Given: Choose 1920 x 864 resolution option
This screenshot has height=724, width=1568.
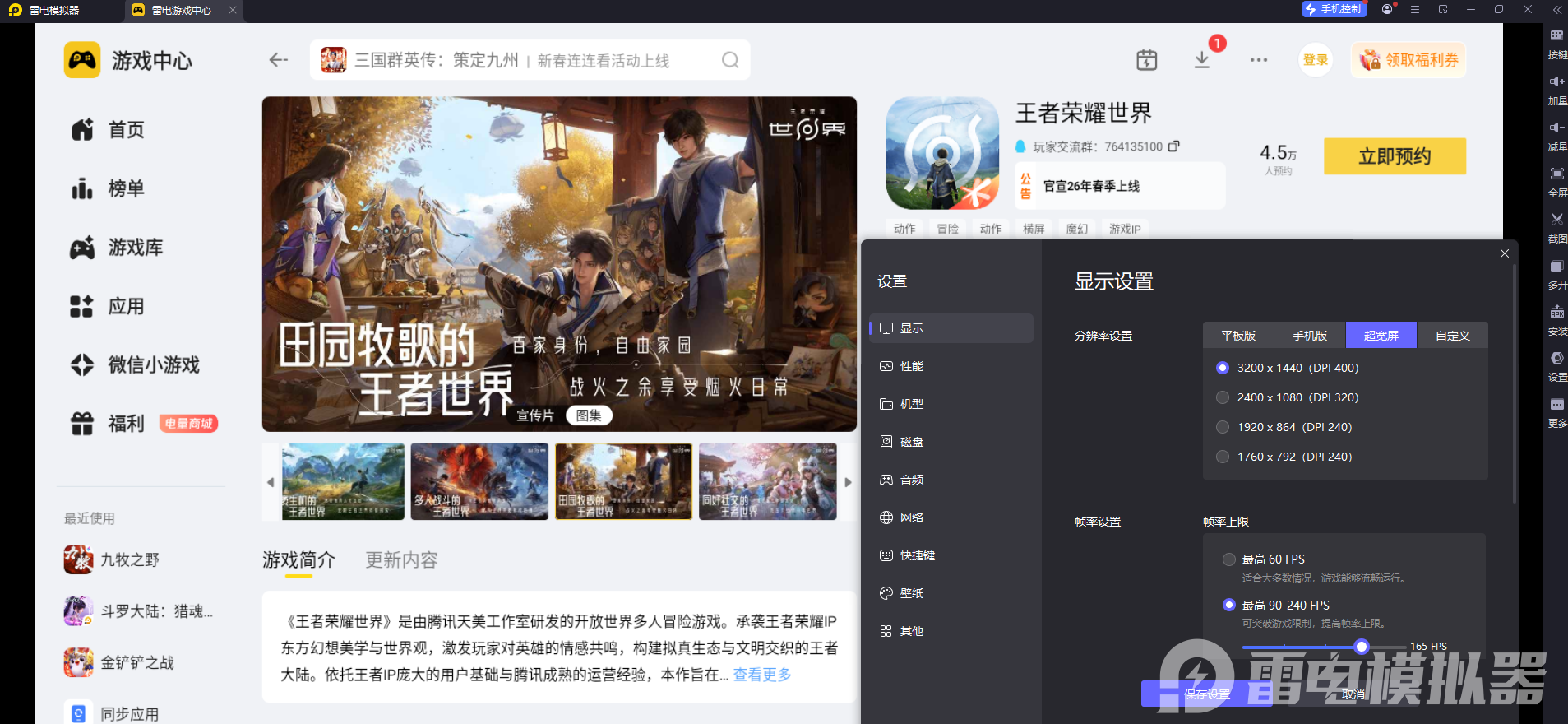Looking at the screenshot, I should pos(1284,427).
